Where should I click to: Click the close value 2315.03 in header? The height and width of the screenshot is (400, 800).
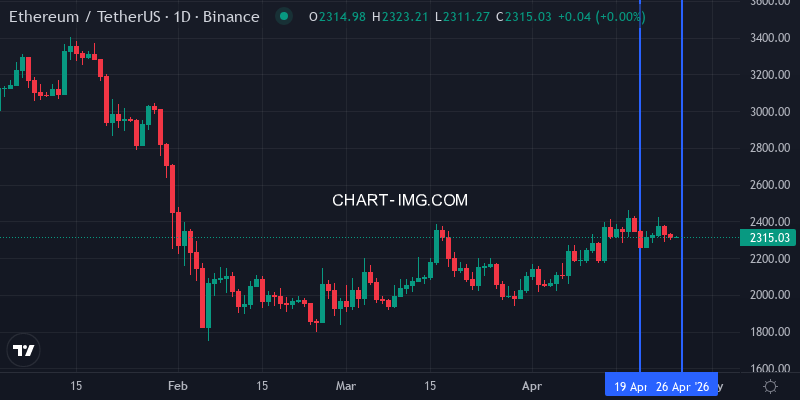528,17
